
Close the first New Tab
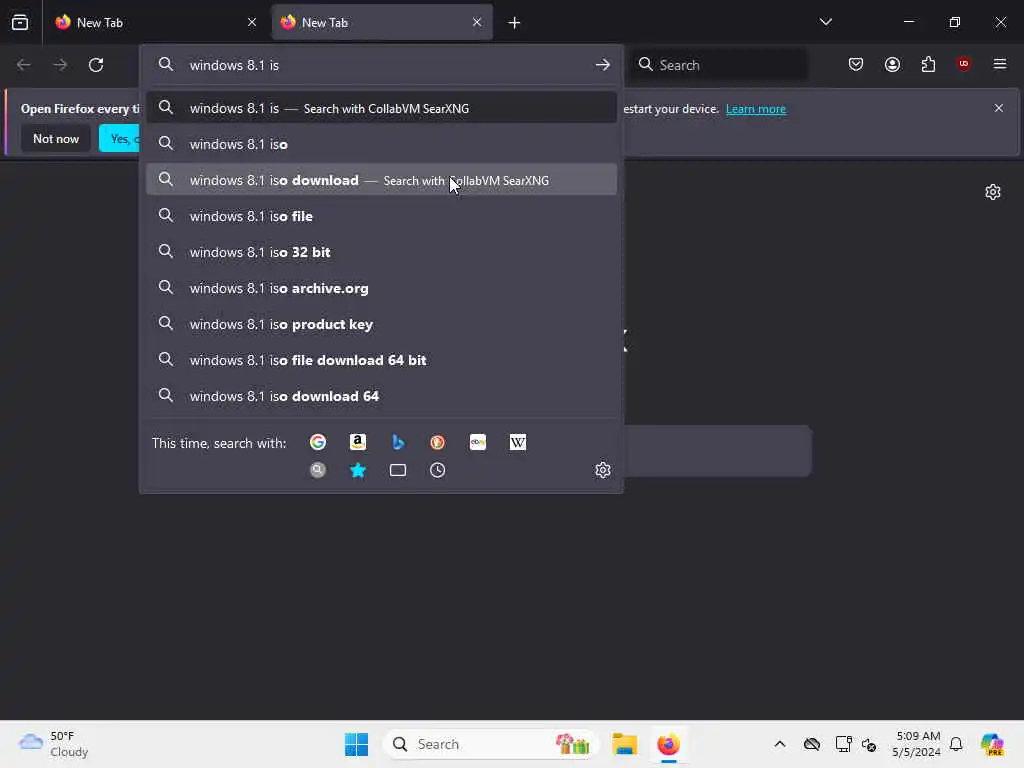(x=252, y=22)
